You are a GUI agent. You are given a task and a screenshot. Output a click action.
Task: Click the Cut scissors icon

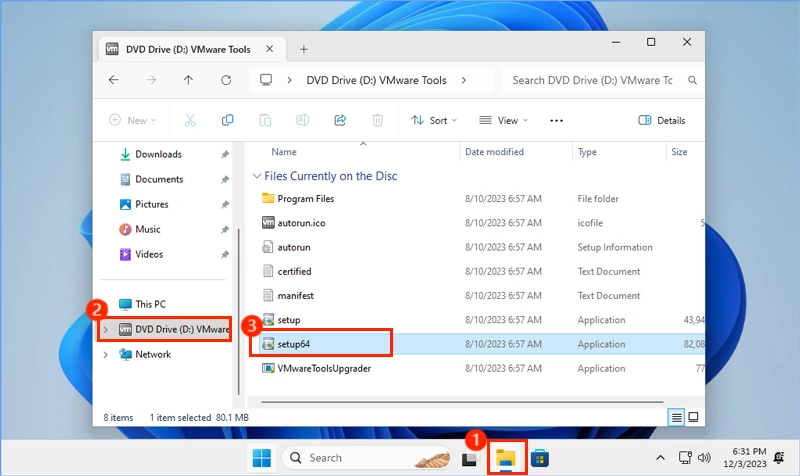tap(190, 120)
